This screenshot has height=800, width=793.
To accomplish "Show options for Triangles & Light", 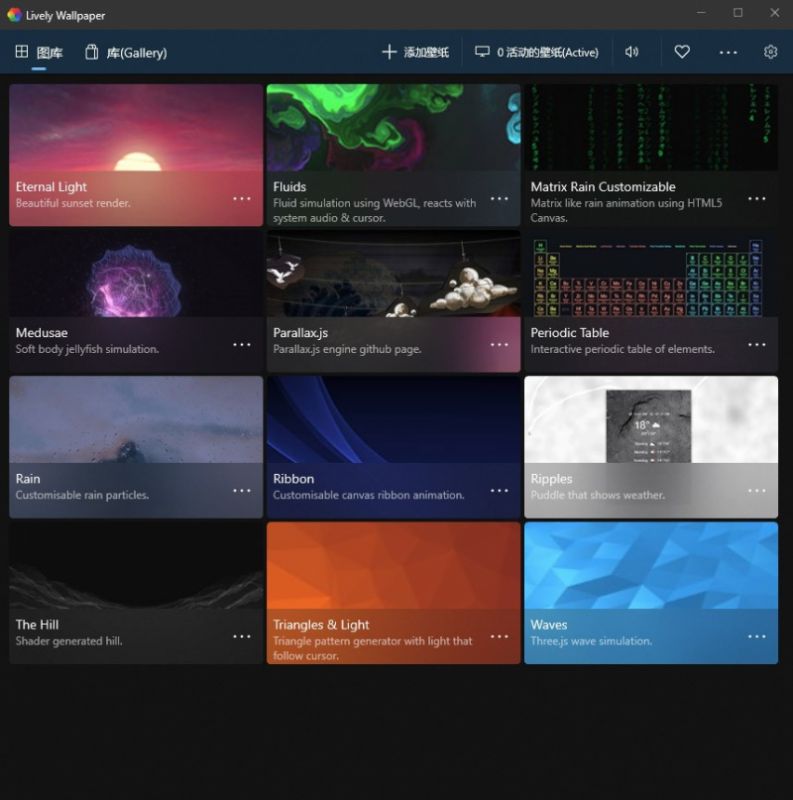I will click(499, 636).
